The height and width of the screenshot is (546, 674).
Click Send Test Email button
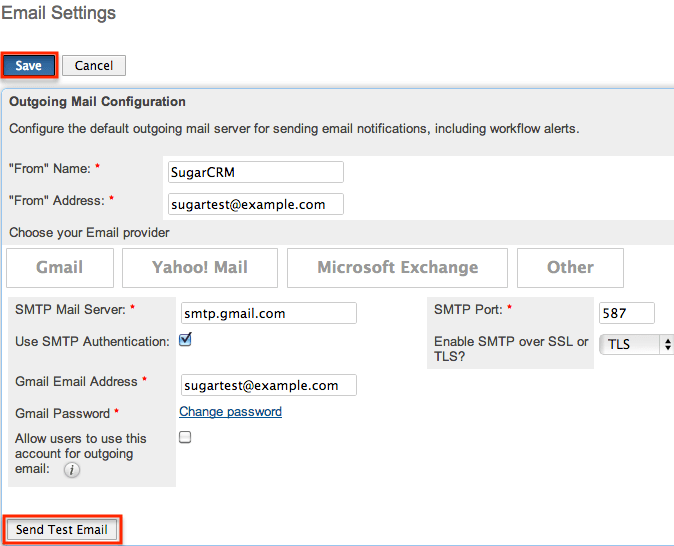(x=61, y=529)
